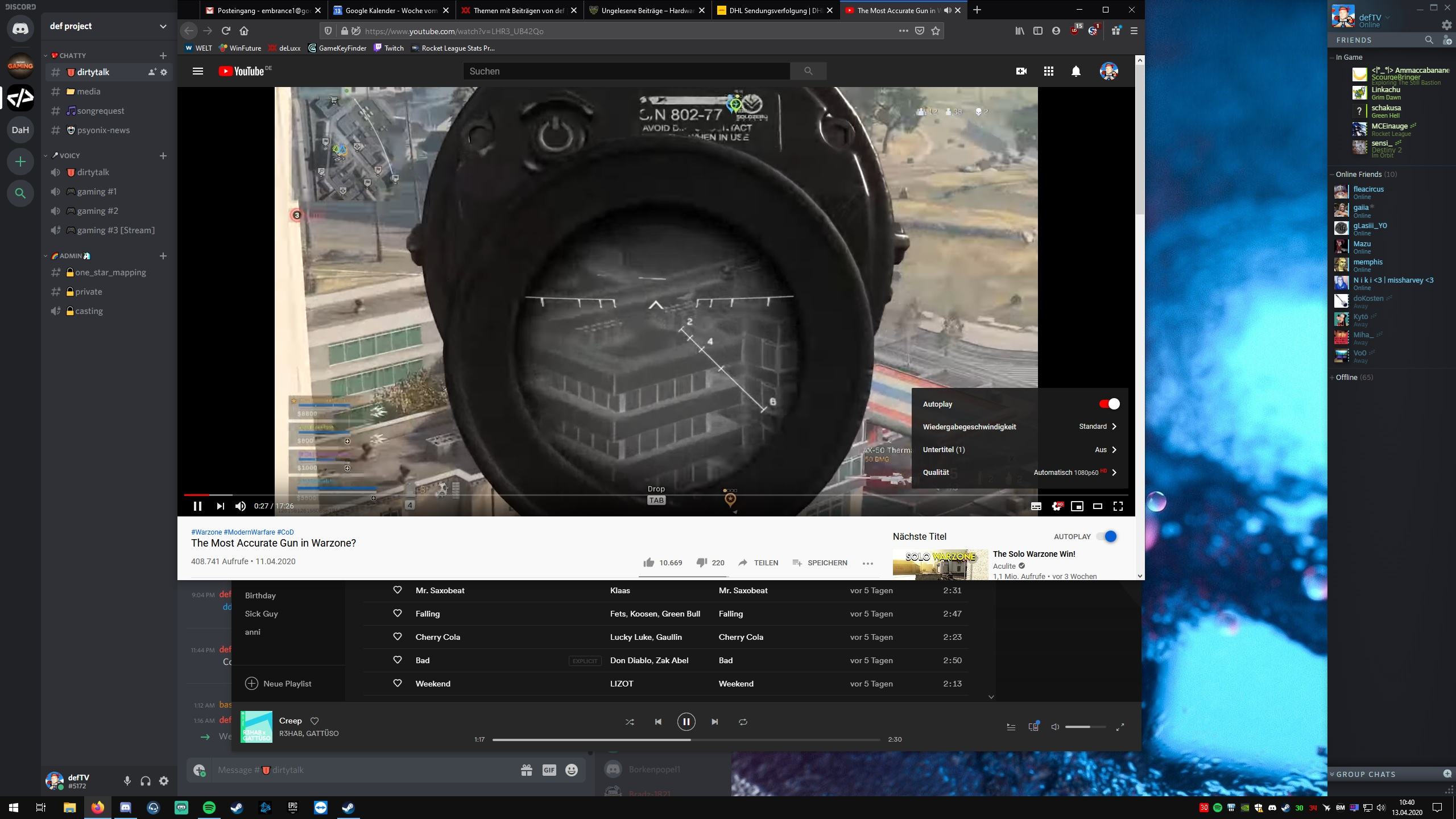The height and width of the screenshot is (819, 1456).
Task: Toggle AUTOPLAY switch beside Nächste Titel
Action: point(1107,536)
